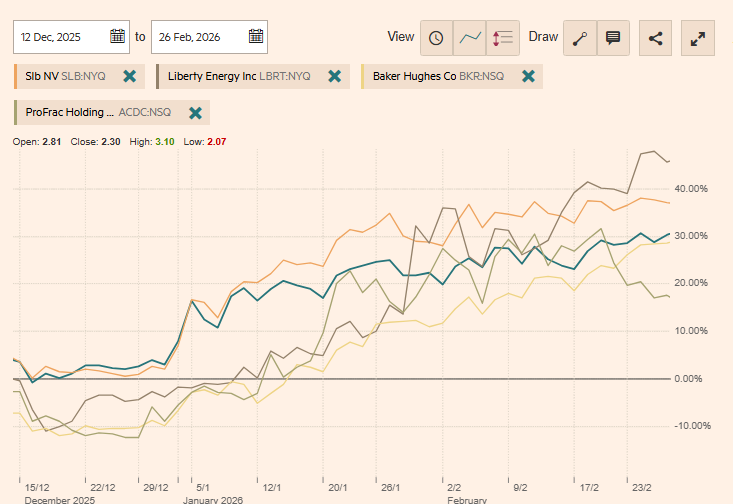
Task: Remove Baker Hughes Co from chart
Action: (528, 75)
